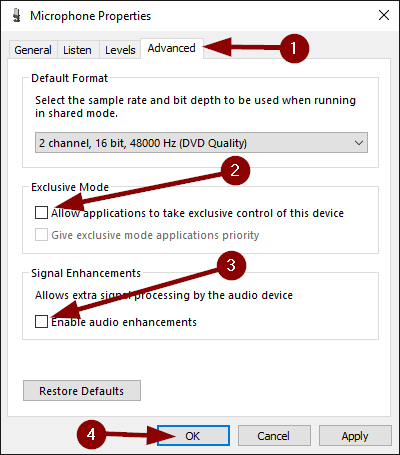The height and width of the screenshot is (455, 400).
Task: Go to the Levels tab
Action: click(x=120, y=50)
